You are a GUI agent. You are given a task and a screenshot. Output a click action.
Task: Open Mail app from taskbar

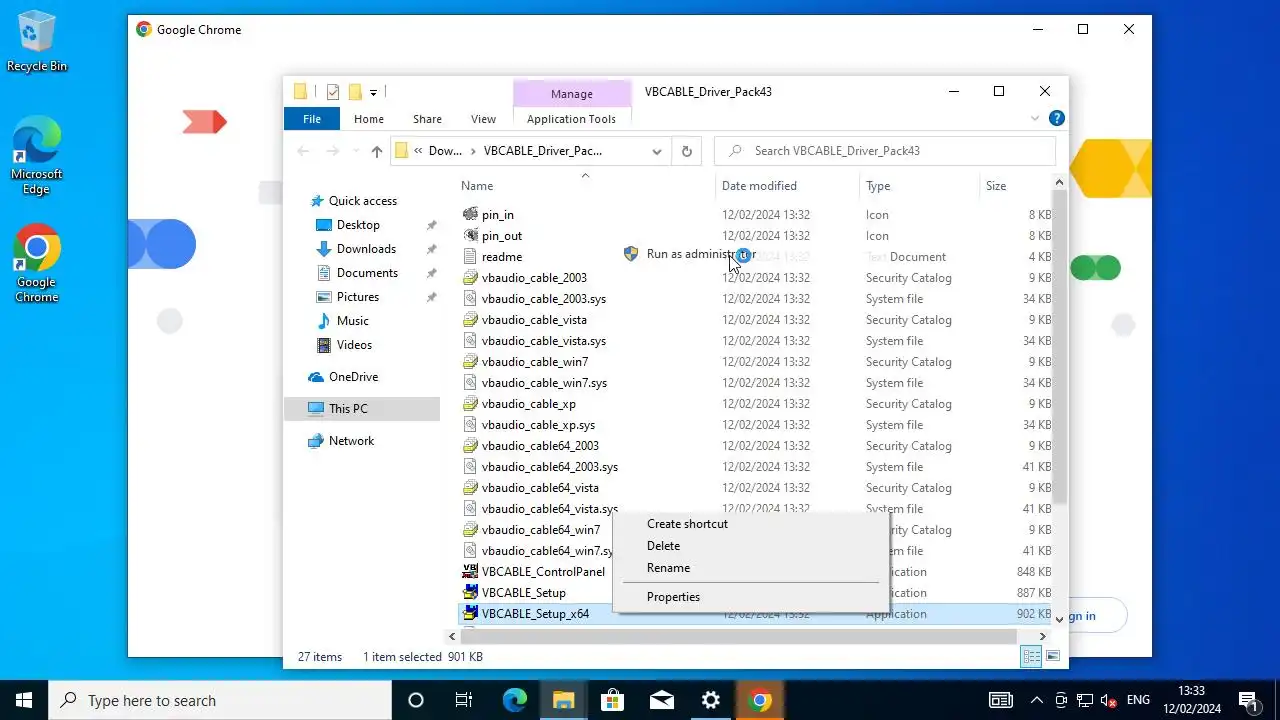point(661,700)
